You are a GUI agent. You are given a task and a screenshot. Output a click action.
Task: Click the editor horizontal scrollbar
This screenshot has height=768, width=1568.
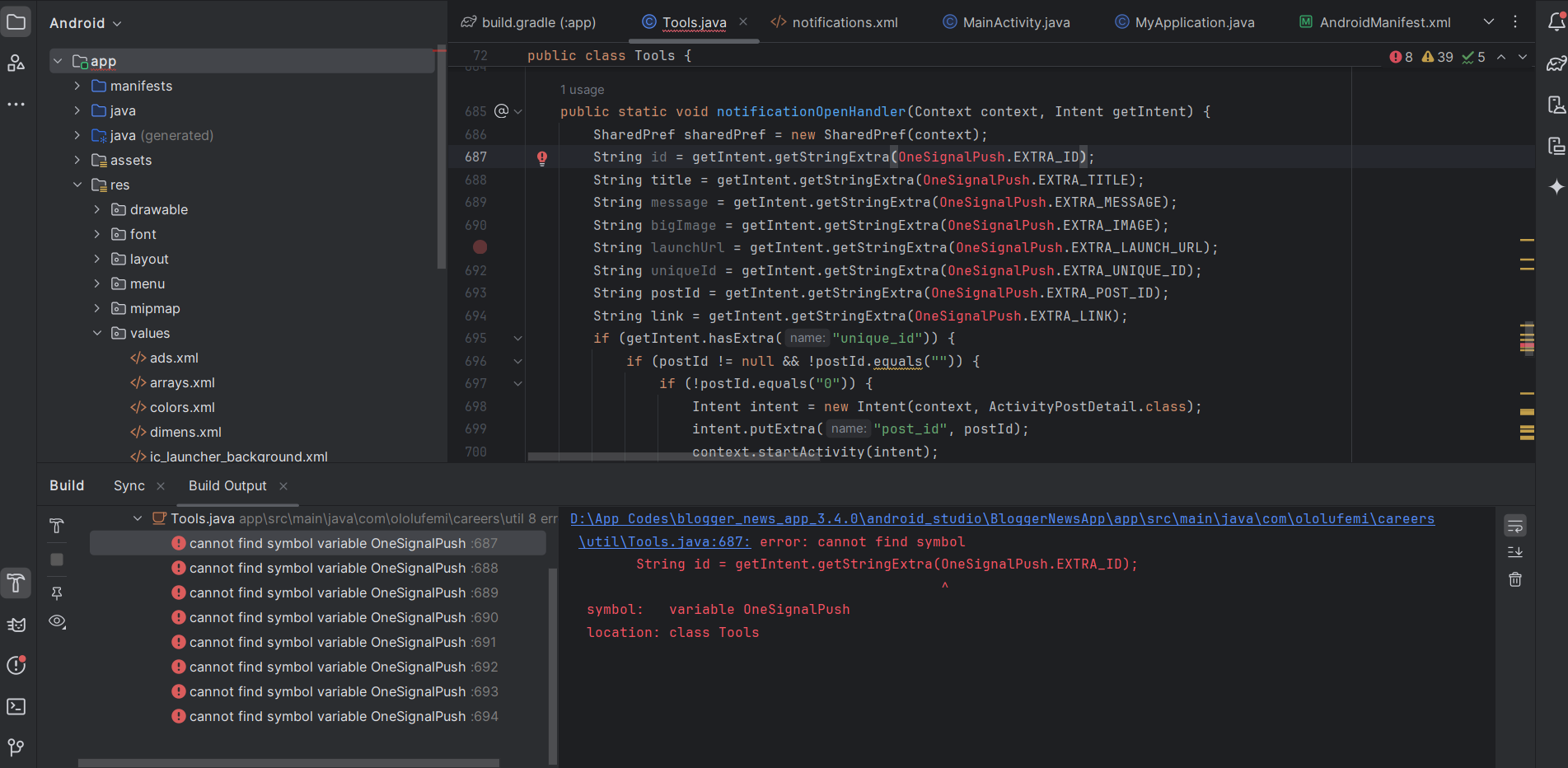click(x=674, y=456)
